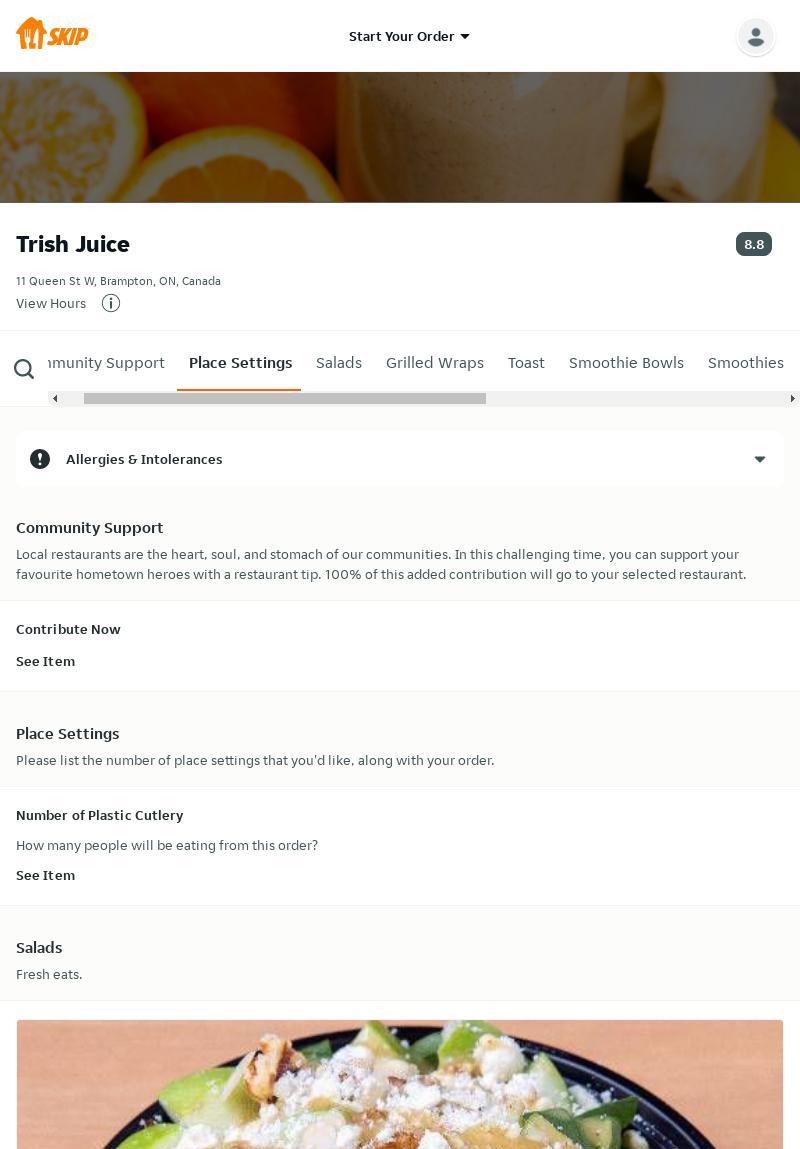
Task: Switch to the Salads tab
Action: pyautogui.click(x=339, y=363)
